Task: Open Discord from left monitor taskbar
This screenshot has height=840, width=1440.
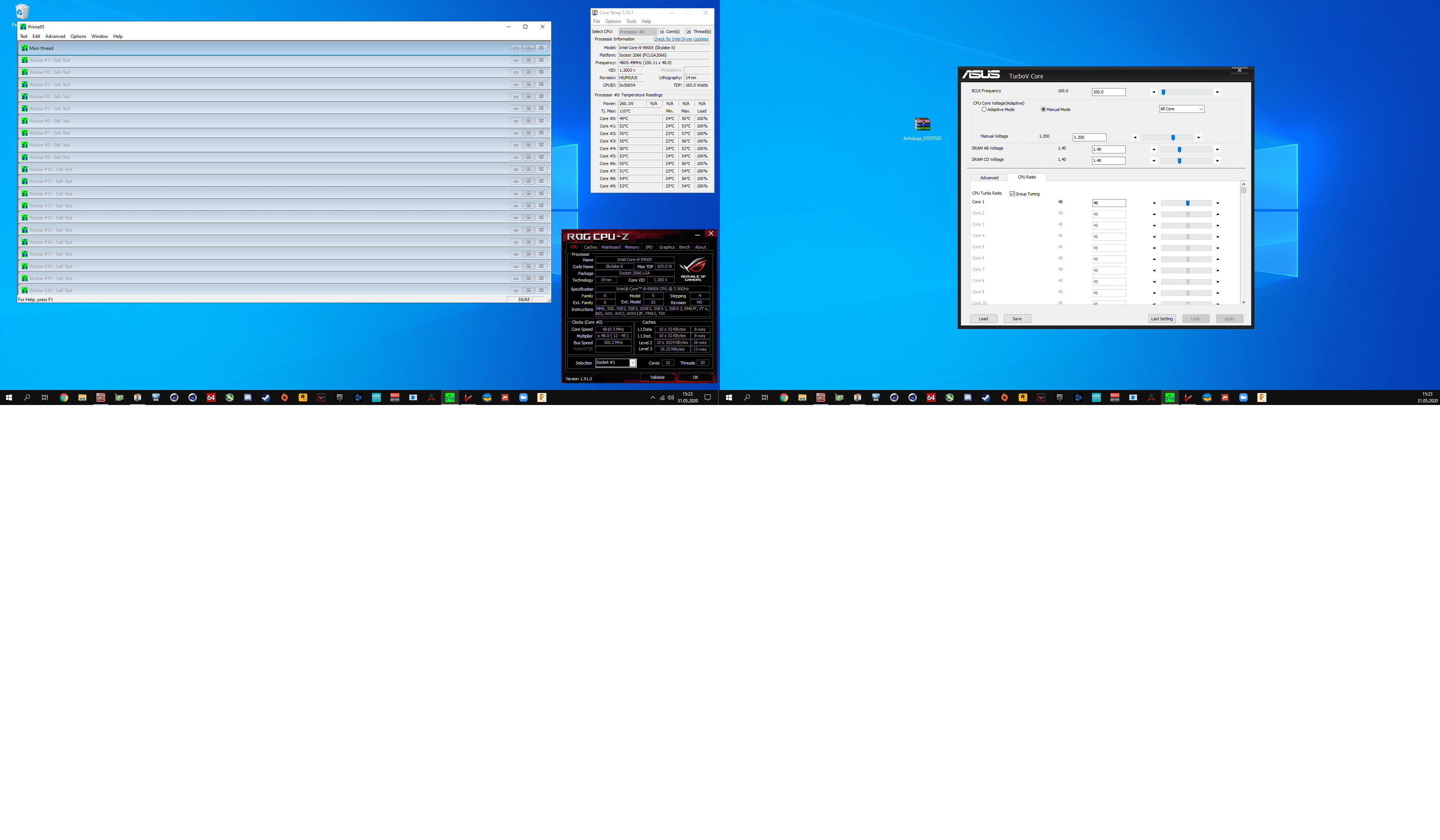Action: click(247, 398)
